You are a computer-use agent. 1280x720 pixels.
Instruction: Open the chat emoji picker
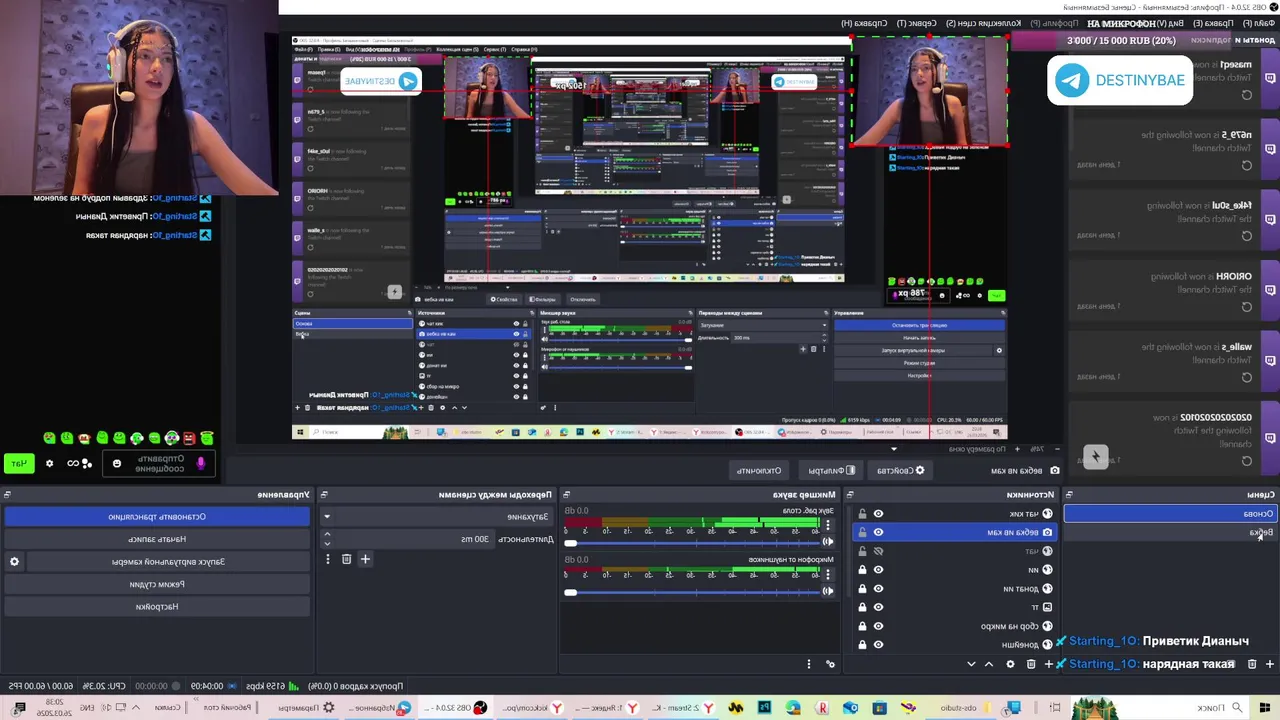[x=117, y=463]
